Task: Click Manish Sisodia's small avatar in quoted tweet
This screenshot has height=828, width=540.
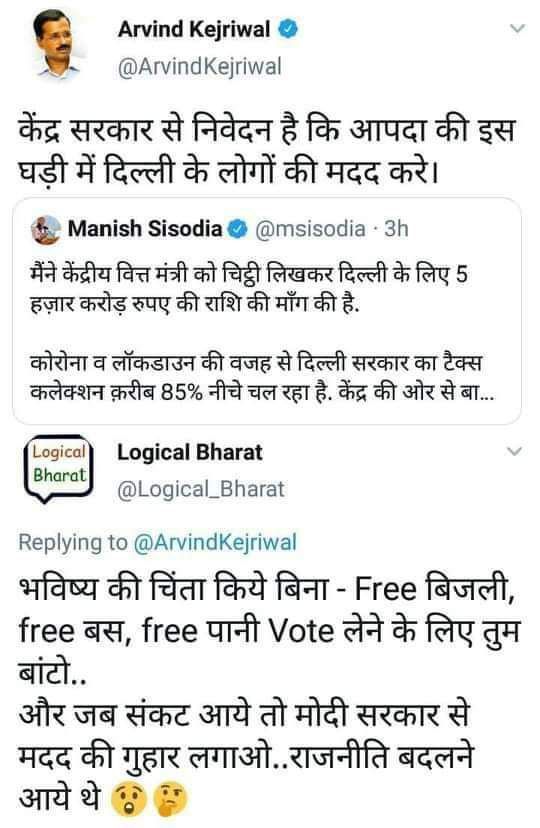Action: (x=46, y=230)
